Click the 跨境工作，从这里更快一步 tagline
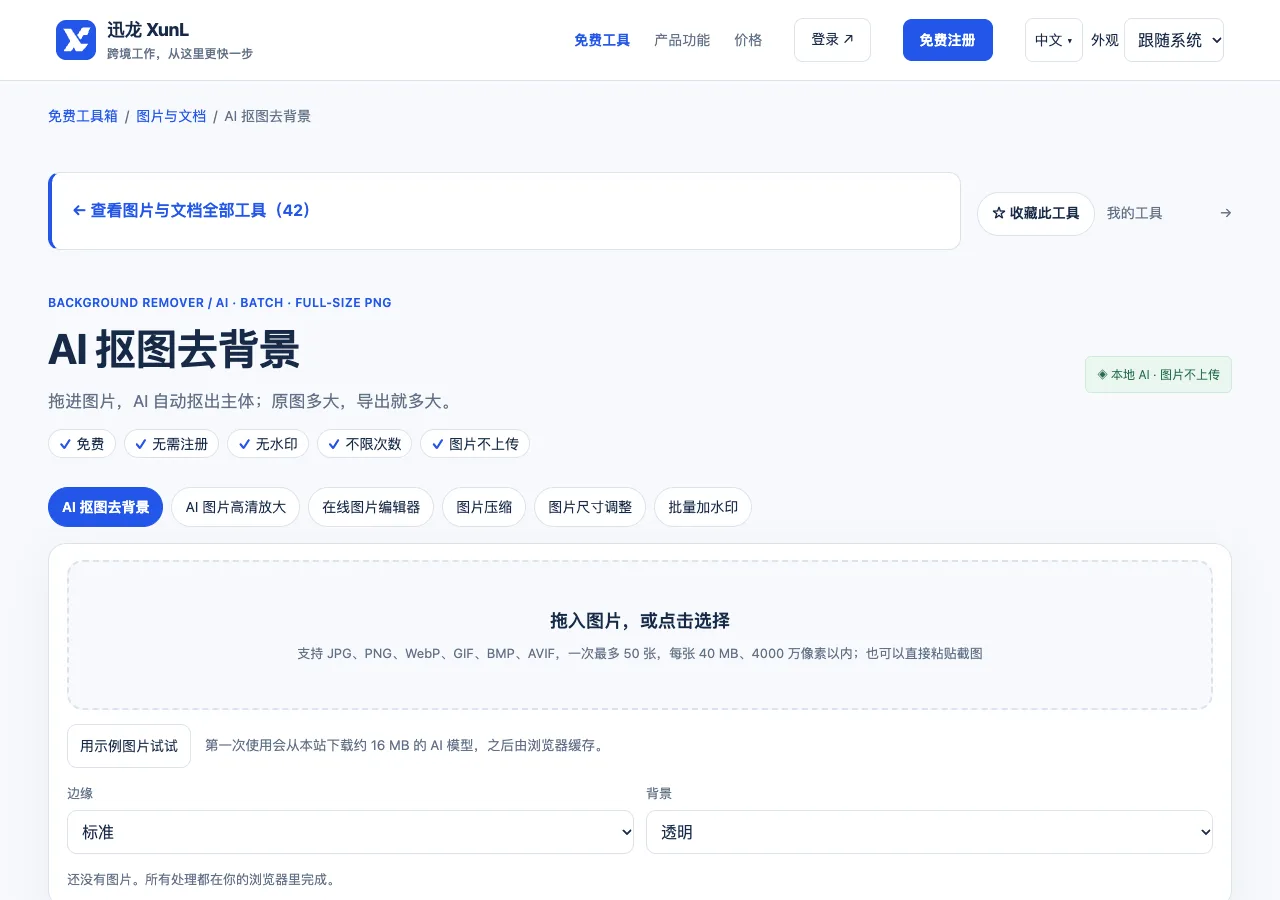 point(180,54)
